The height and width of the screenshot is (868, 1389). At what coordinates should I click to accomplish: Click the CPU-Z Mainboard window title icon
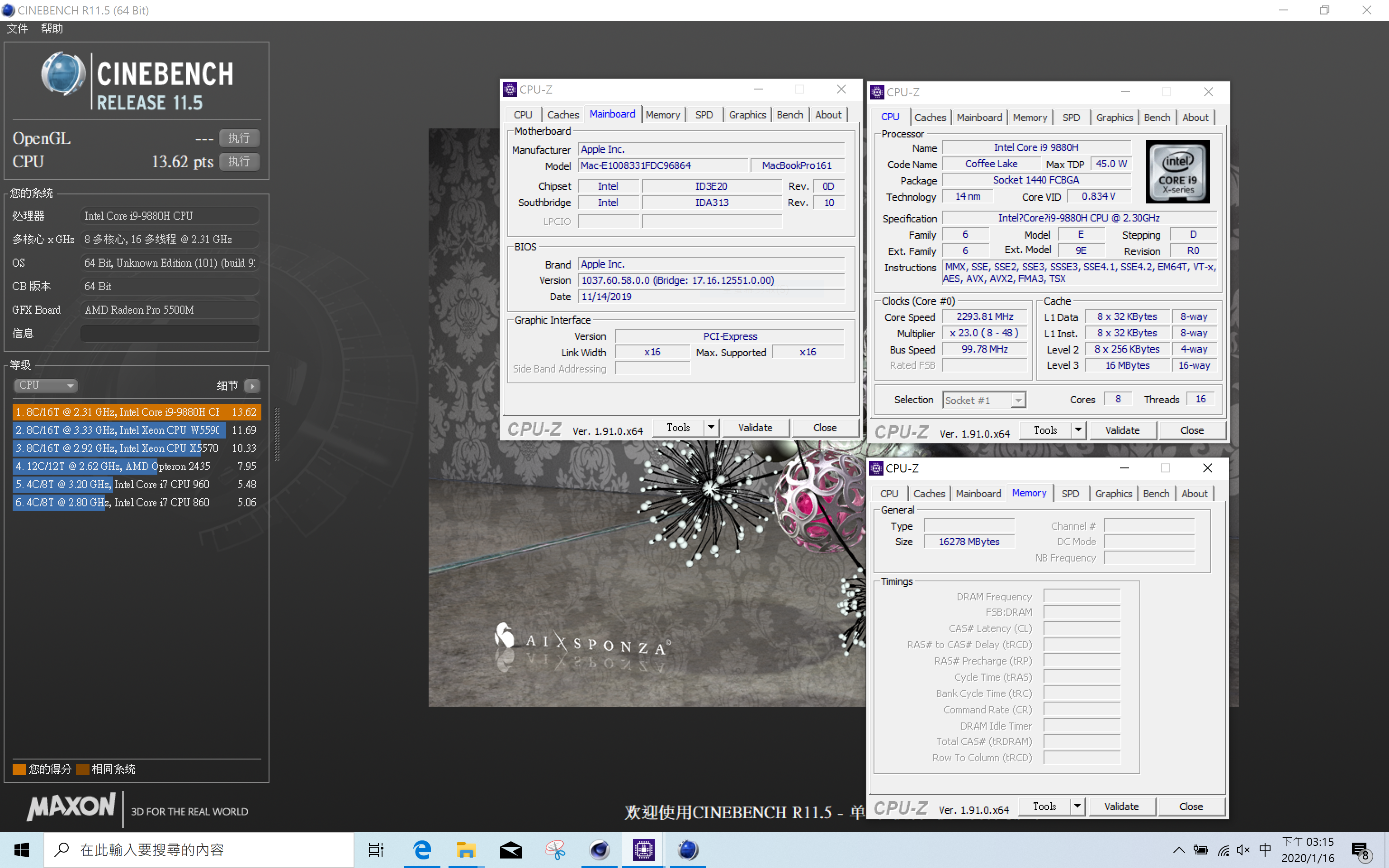click(510, 90)
